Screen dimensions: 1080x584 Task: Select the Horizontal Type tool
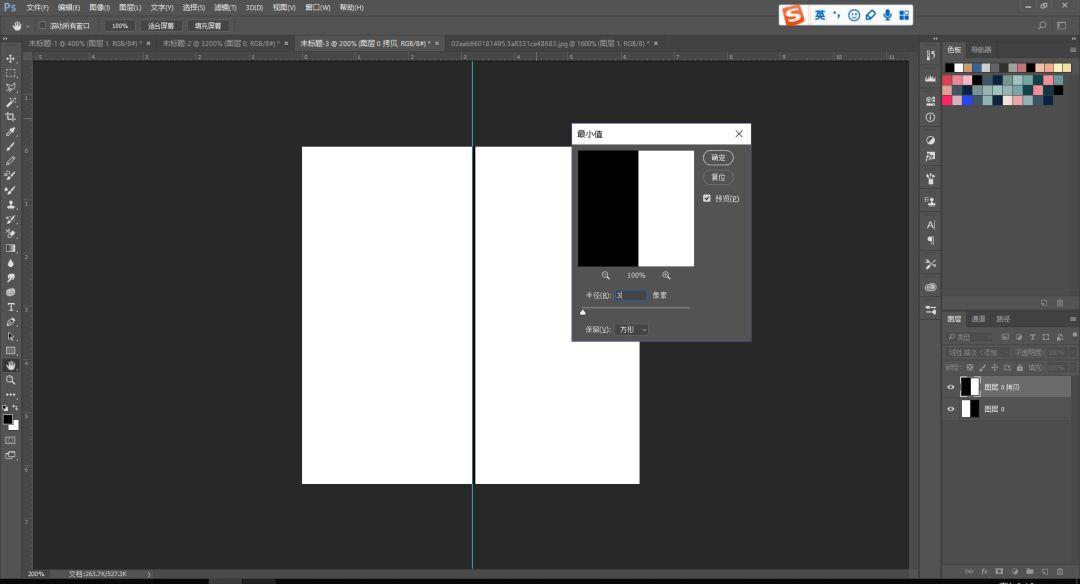click(x=10, y=307)
